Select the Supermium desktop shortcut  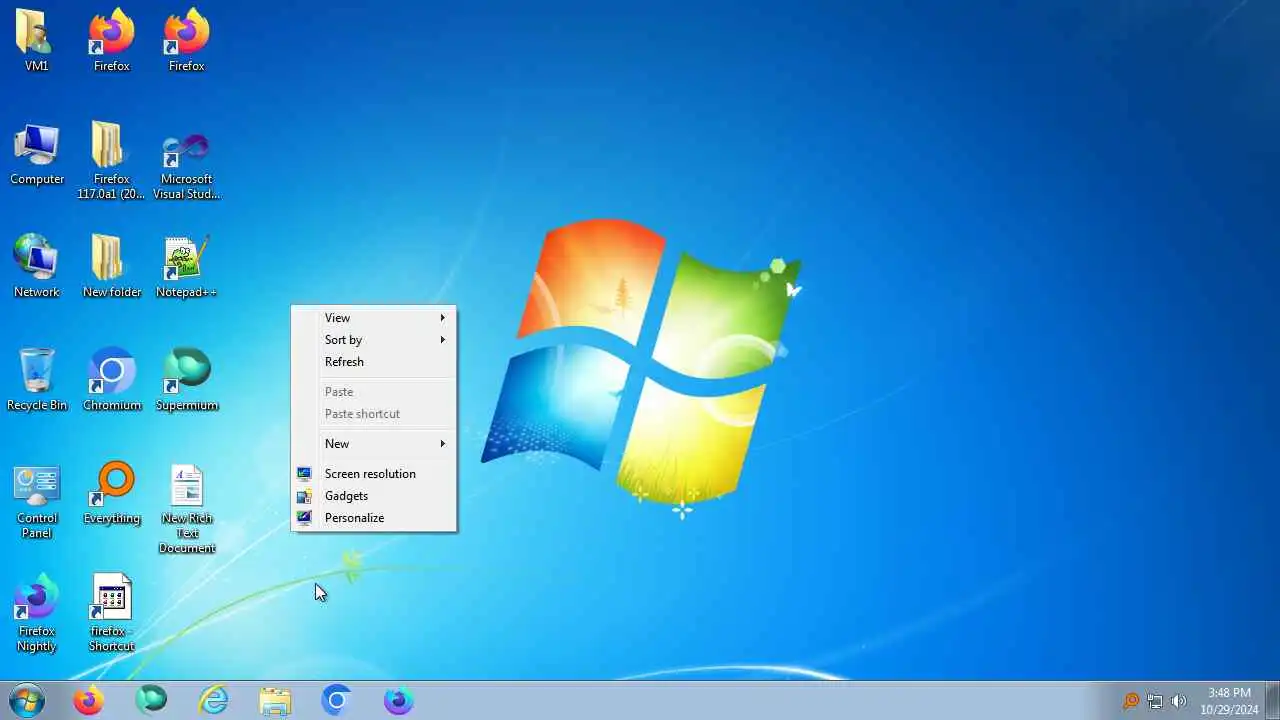pyautogui.click(x=187, y=379)
